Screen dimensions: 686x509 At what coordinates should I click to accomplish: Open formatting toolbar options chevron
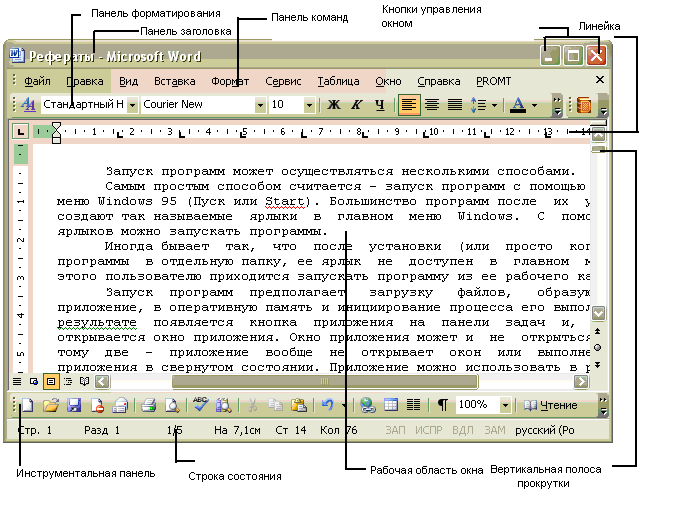(557, 105)
